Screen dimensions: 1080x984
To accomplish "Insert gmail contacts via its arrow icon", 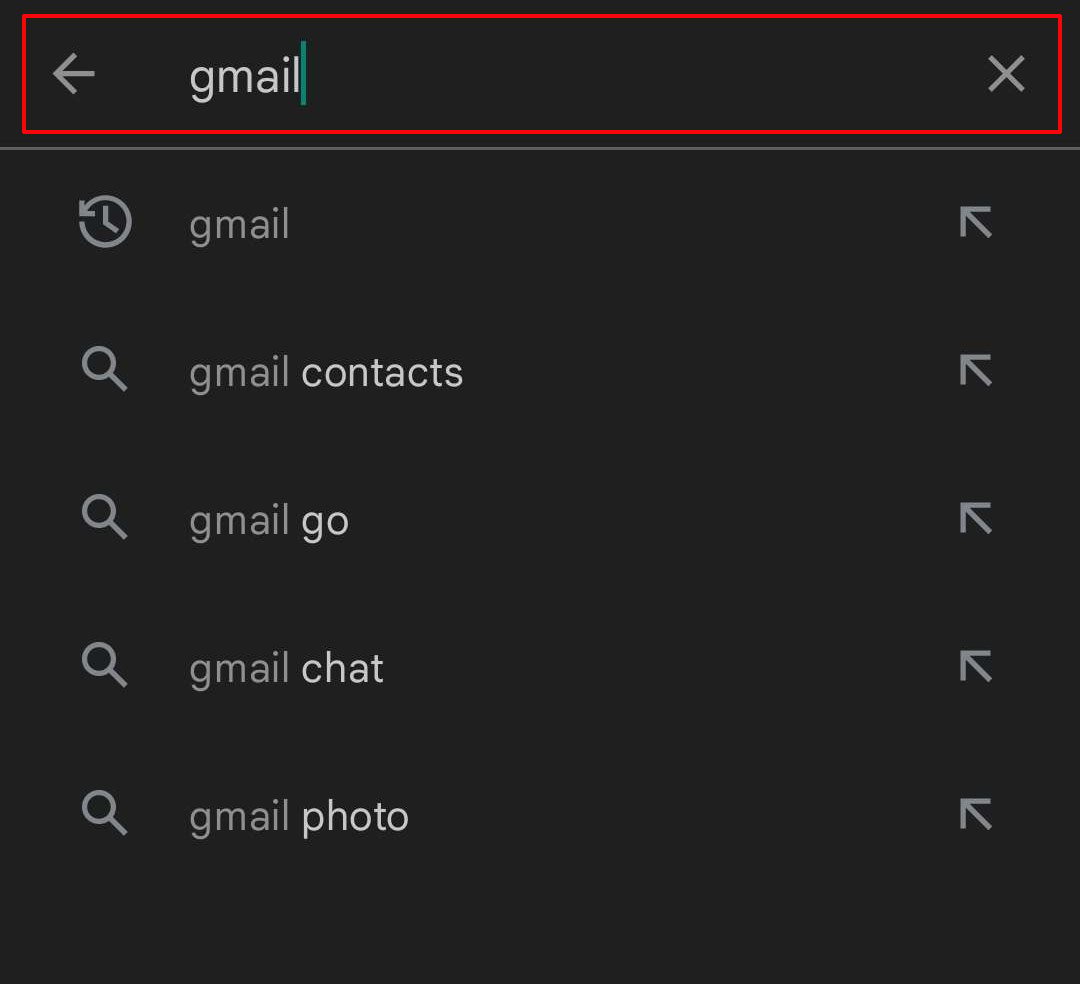I will click(976, 370).
